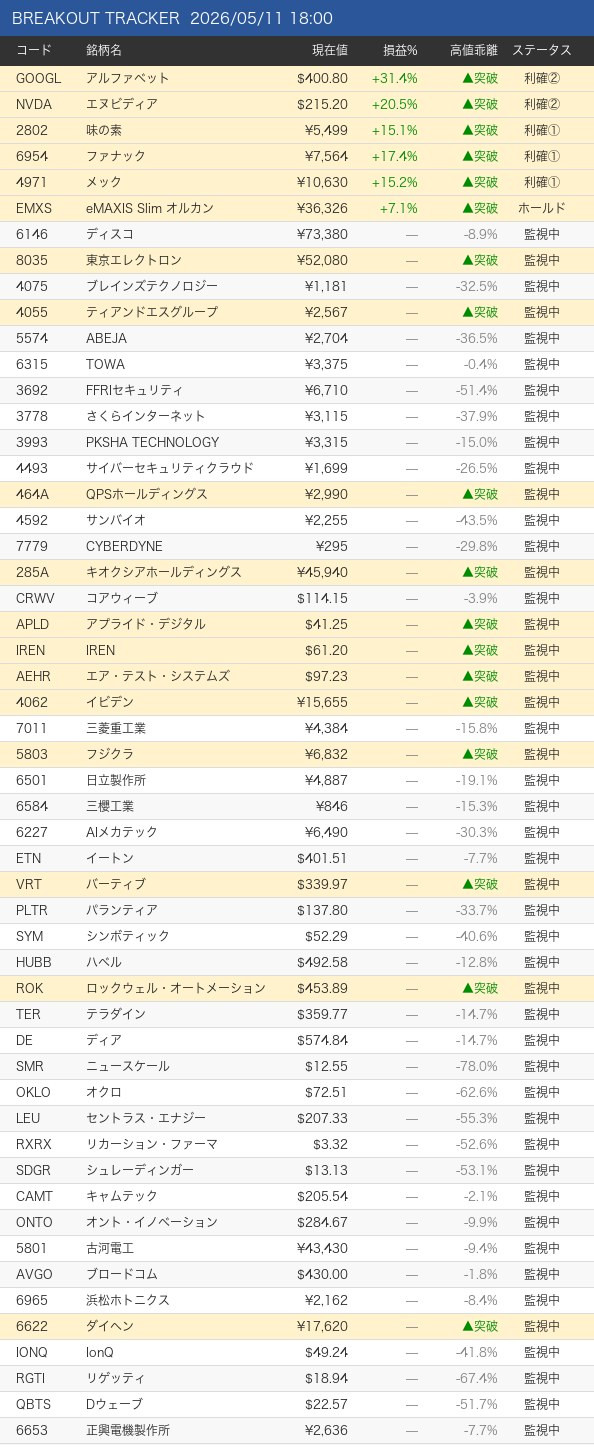Select ブレインズテクノロジー name
Image resolution: width=594 pixels, height=1456 pixels.
click(152, 286)
